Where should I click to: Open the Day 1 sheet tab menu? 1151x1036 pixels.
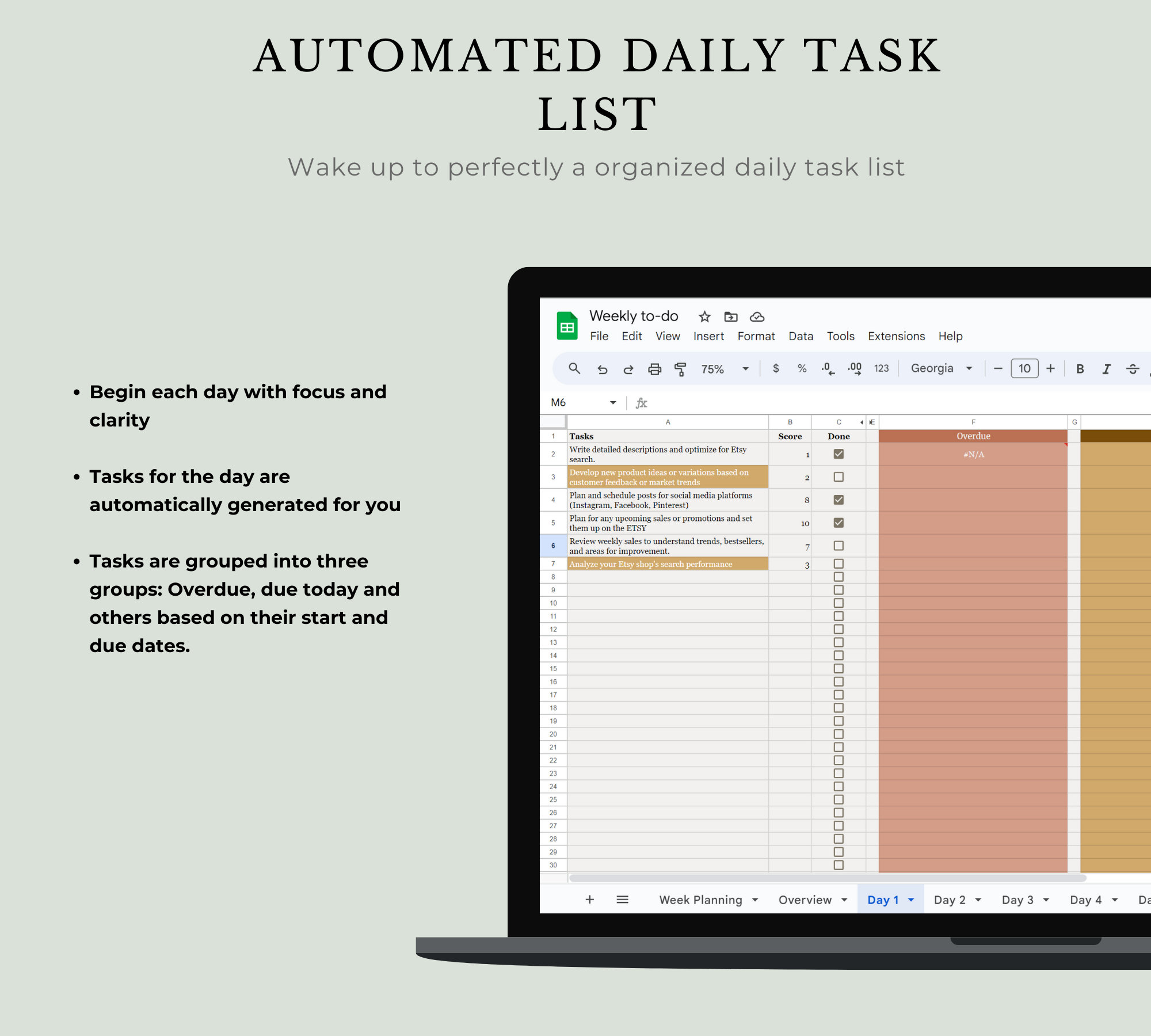[910, 899]
